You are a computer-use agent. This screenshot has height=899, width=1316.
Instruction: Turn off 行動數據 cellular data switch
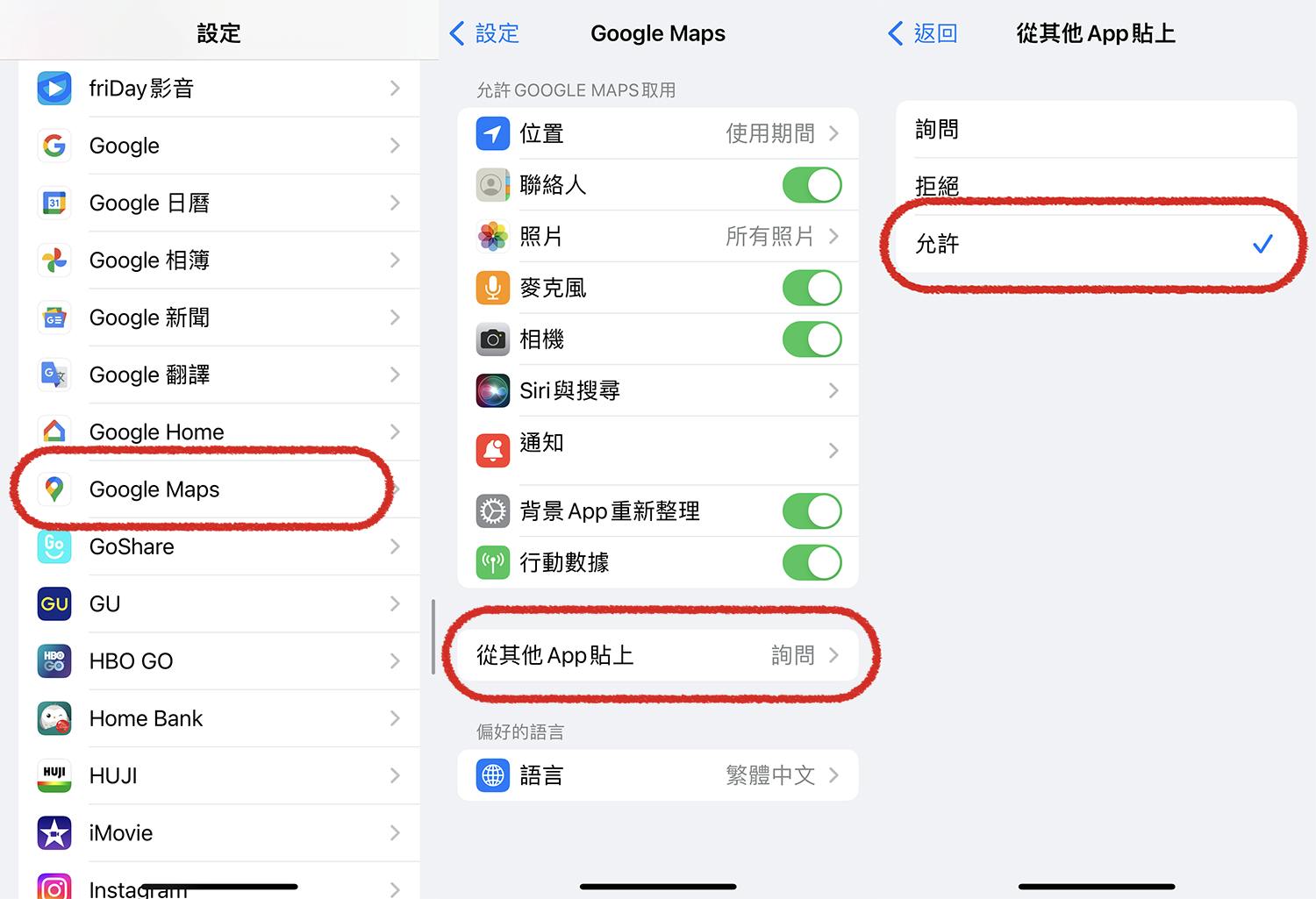tap(812, 562)
